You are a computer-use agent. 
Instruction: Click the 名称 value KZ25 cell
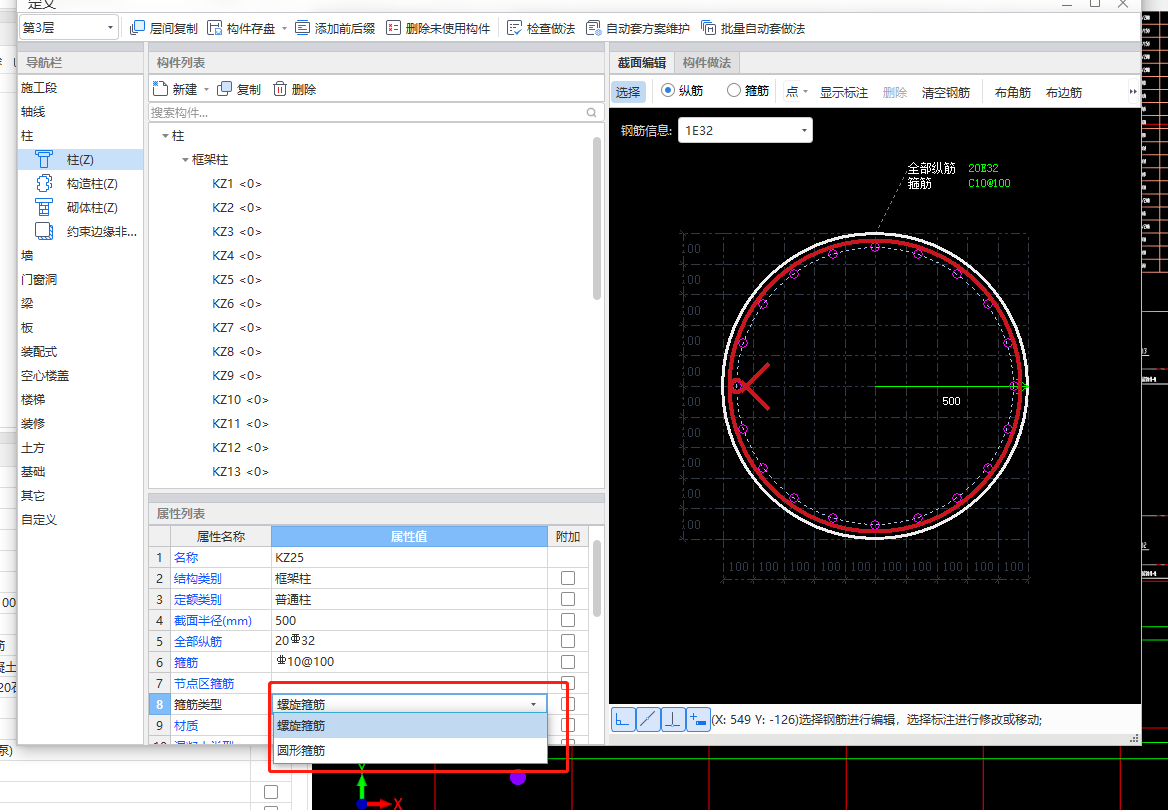[410, 557]
